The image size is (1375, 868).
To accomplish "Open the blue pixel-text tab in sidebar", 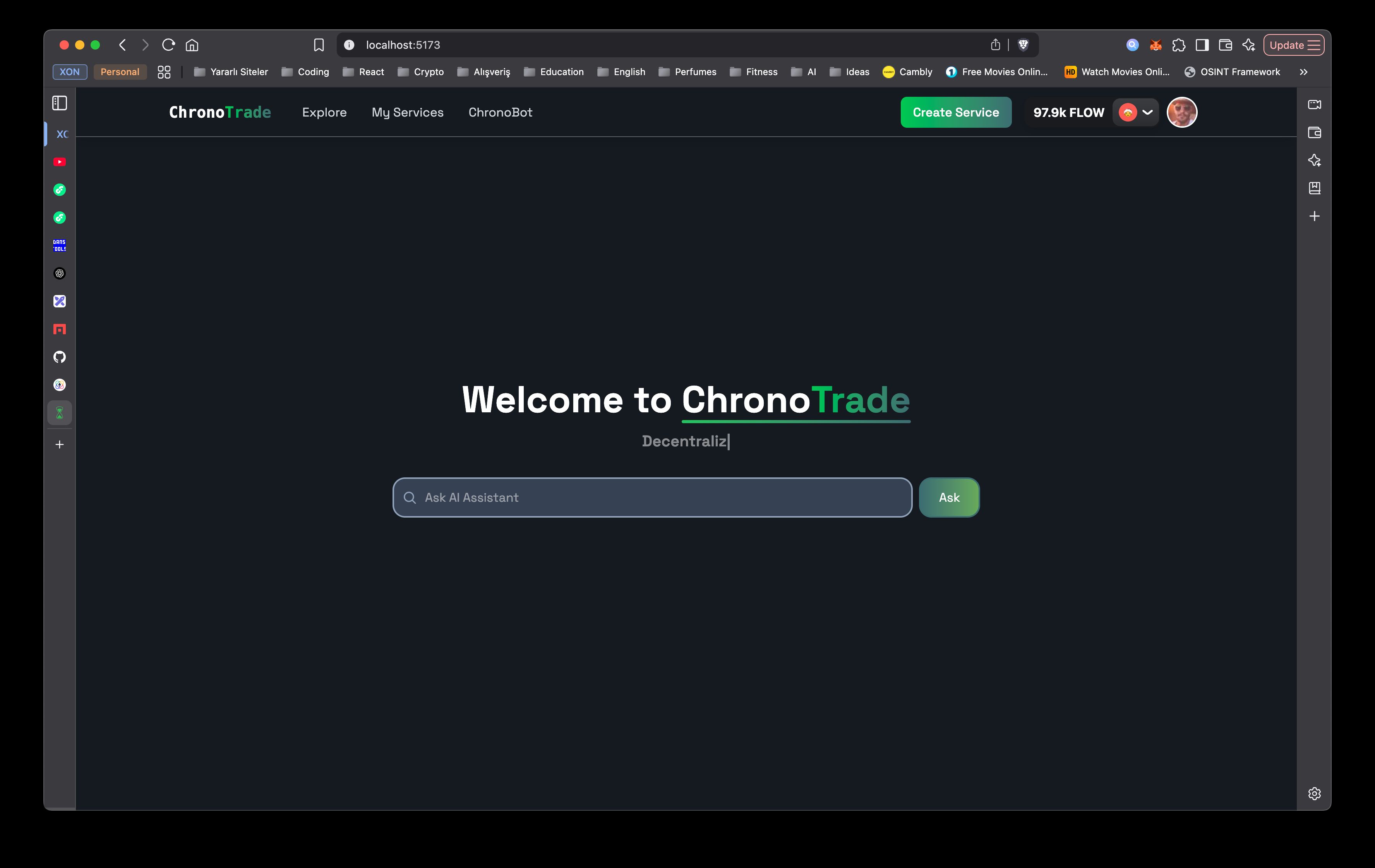I will [x=59, y=245].
